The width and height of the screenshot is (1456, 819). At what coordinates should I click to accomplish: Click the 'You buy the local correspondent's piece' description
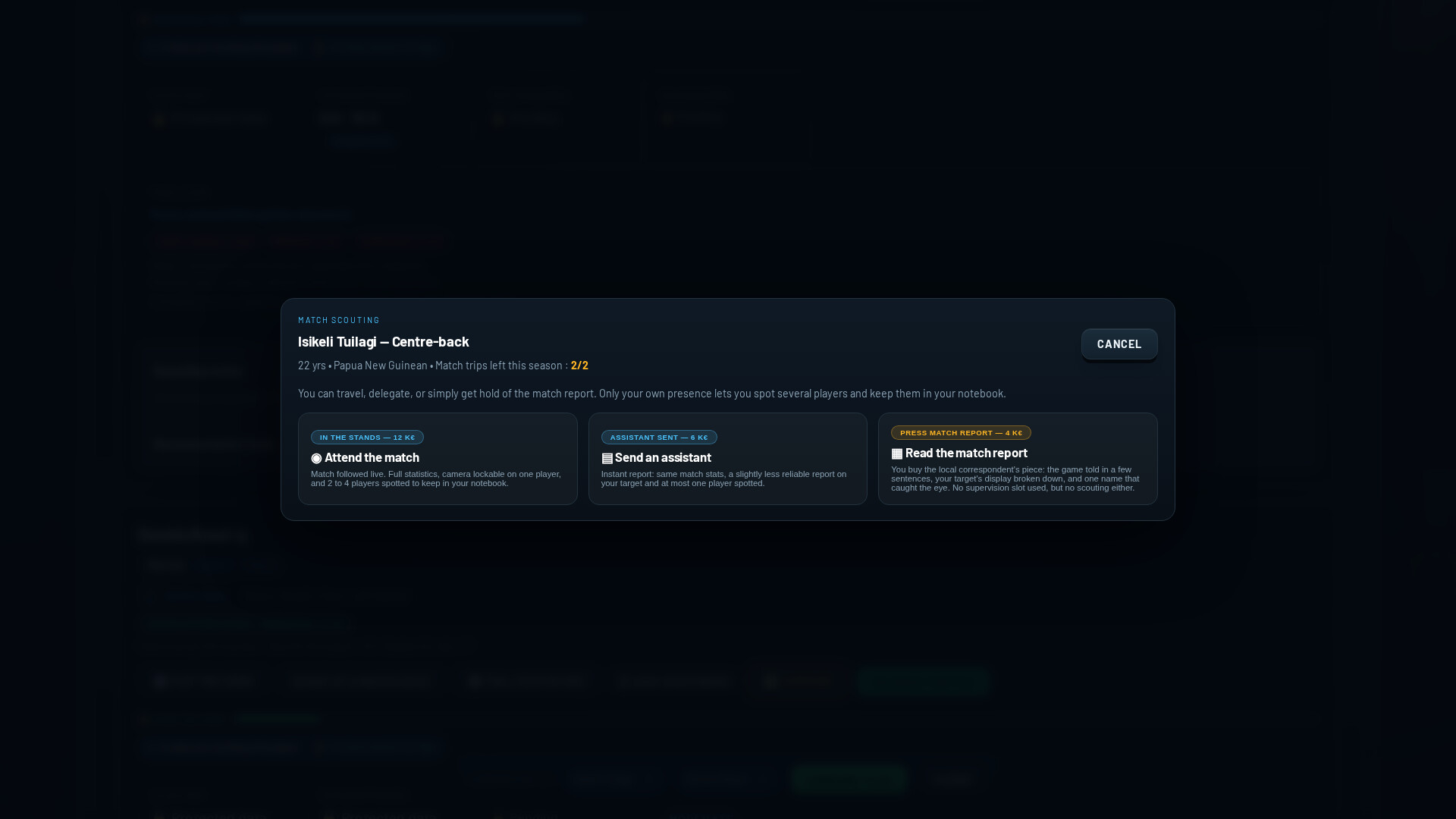click(x=1015, y=479)
